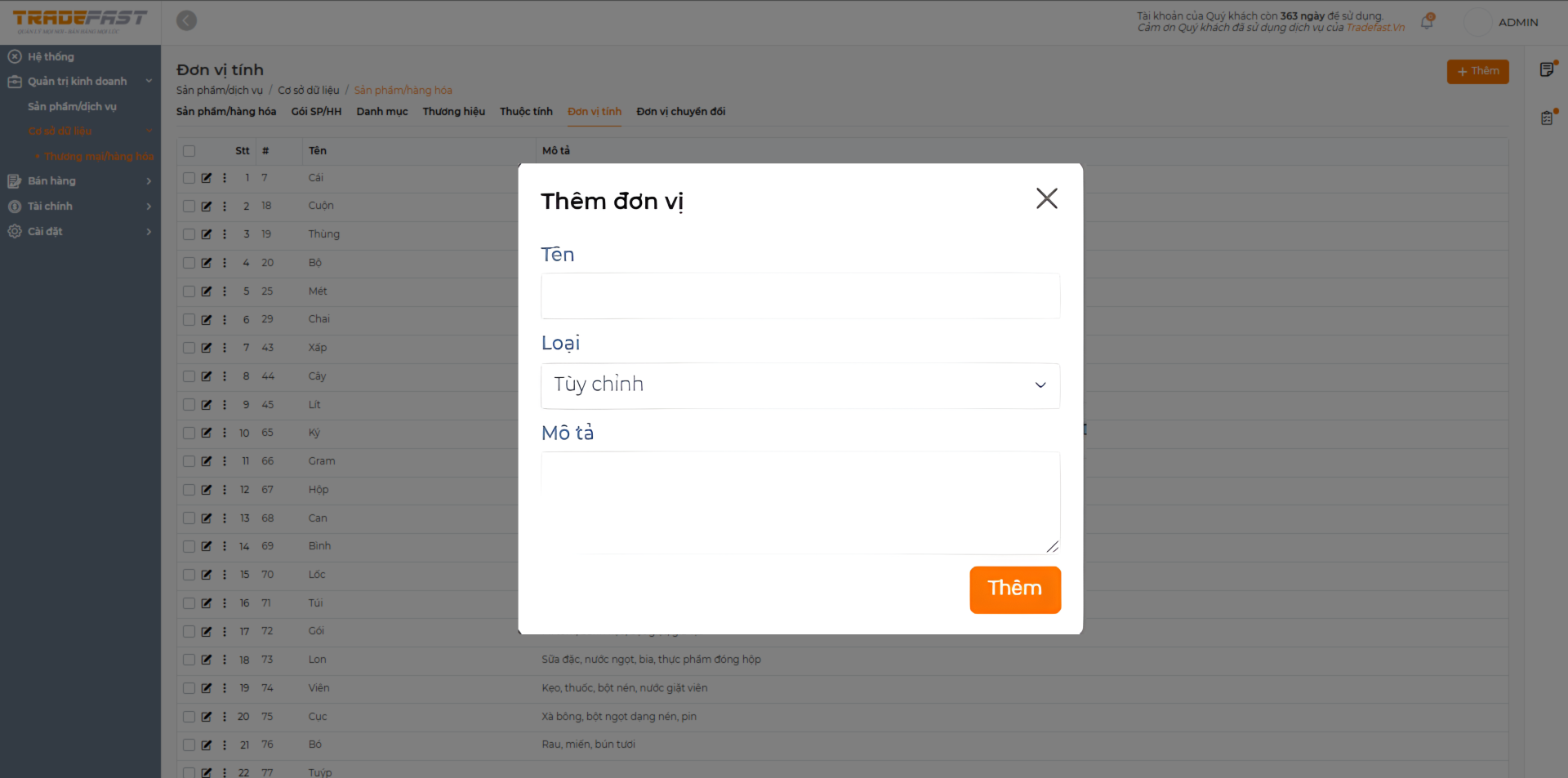Open the Loại dropdown showing Tùy chỉnh
This screenshot has height=778, width=1568.
click(x=800, y=385)
